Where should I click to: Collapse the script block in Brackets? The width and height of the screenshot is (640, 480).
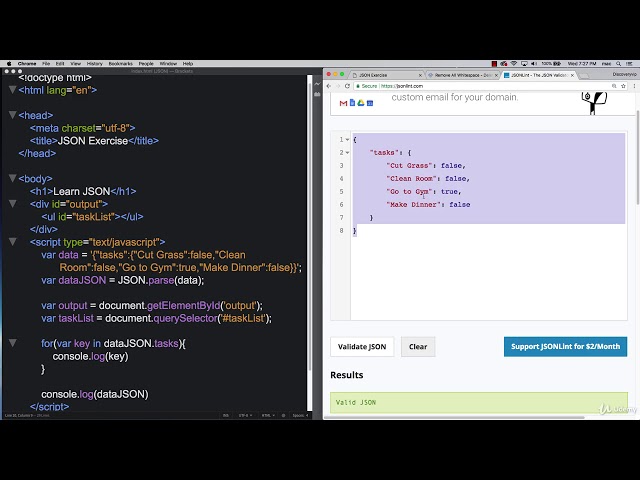click(x=13, y=242)
